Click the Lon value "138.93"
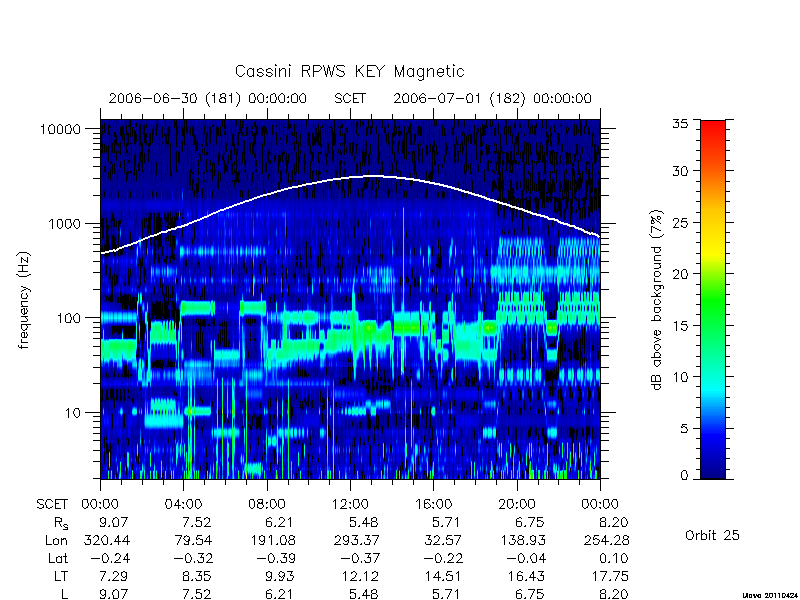The height and width of the screenshot is (600, 800). point(522,540)
